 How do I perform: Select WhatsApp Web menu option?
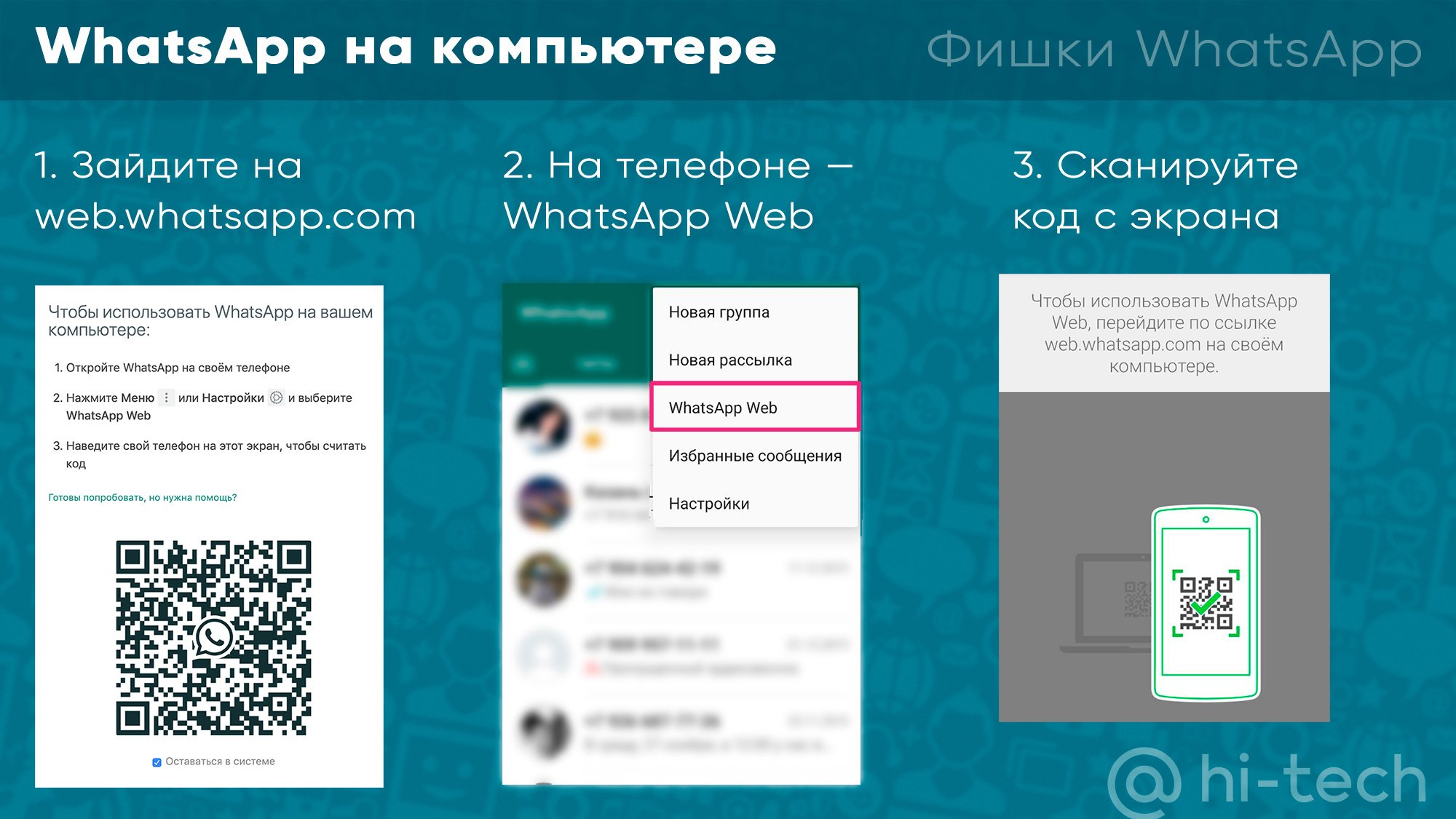(750, 407)
